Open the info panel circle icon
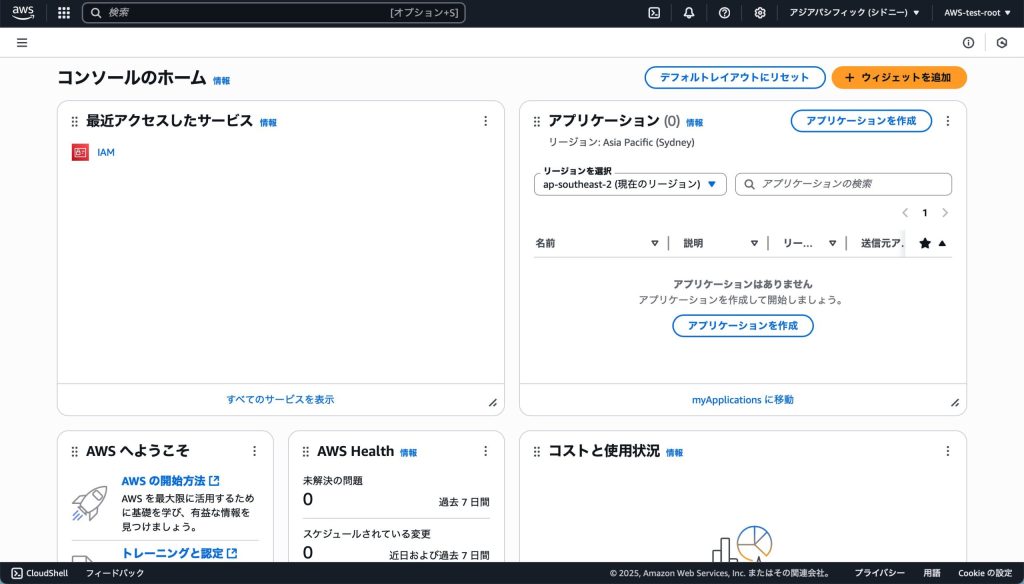 (x=968, y=42)
